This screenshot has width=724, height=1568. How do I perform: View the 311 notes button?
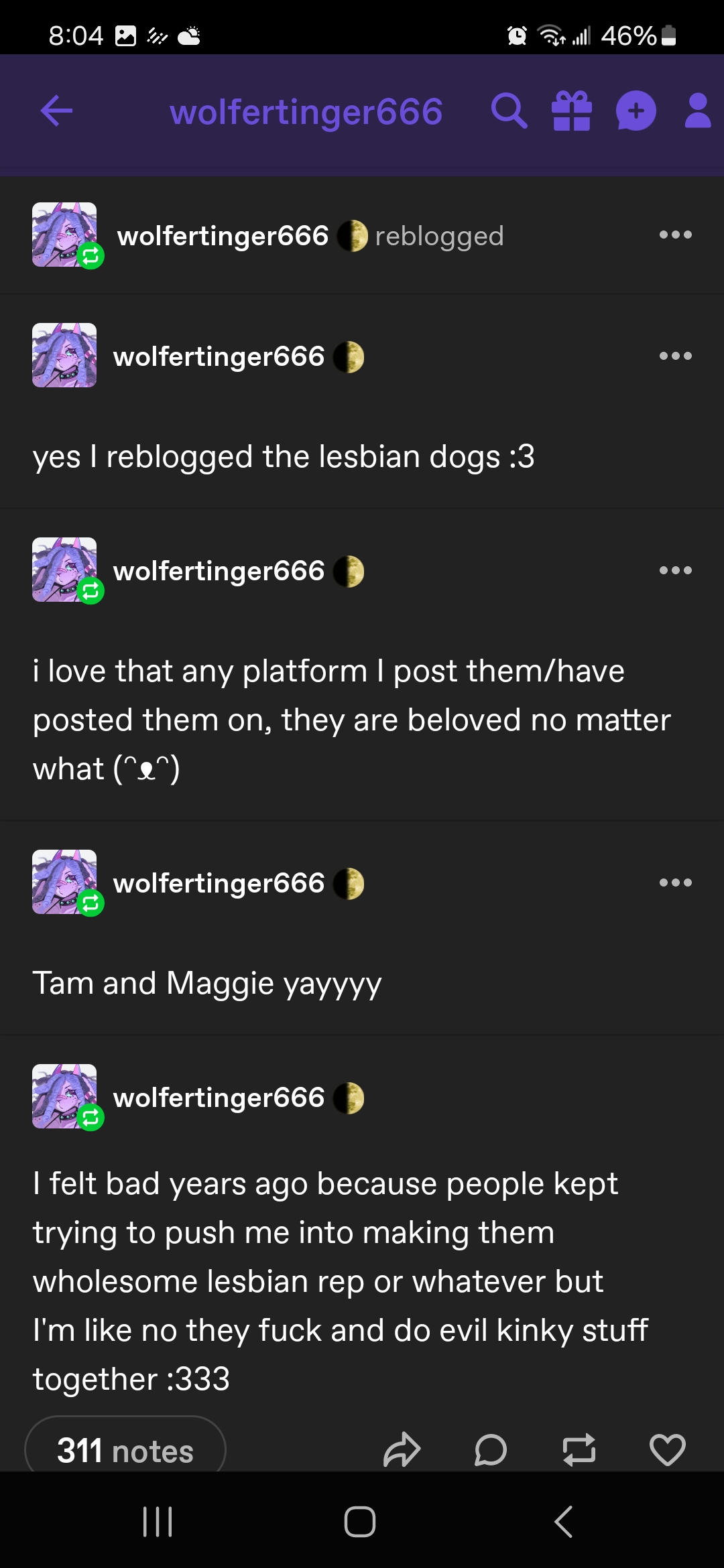pyautogui.click(x=125, y=1447)
